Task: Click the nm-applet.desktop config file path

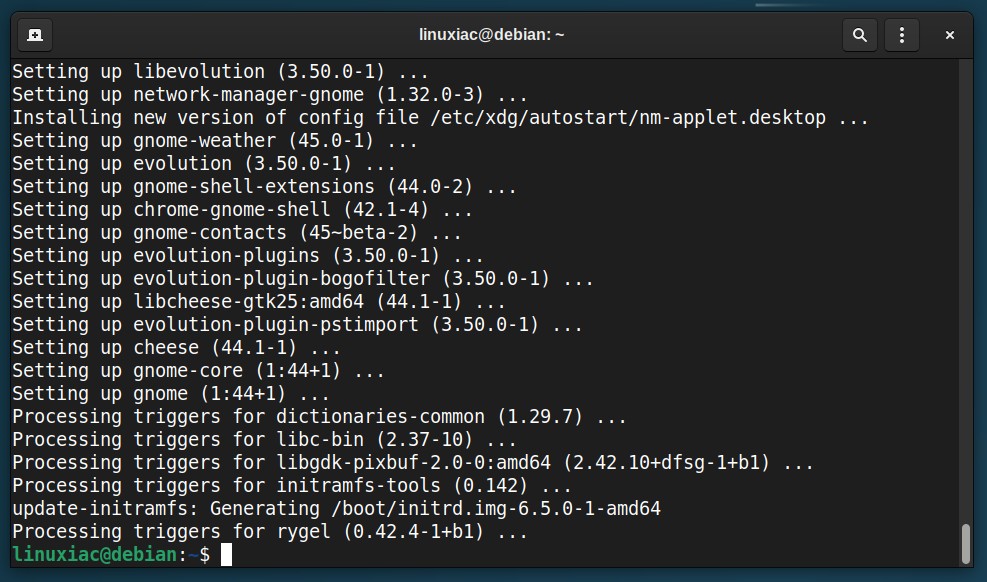Action: (628, 118)
